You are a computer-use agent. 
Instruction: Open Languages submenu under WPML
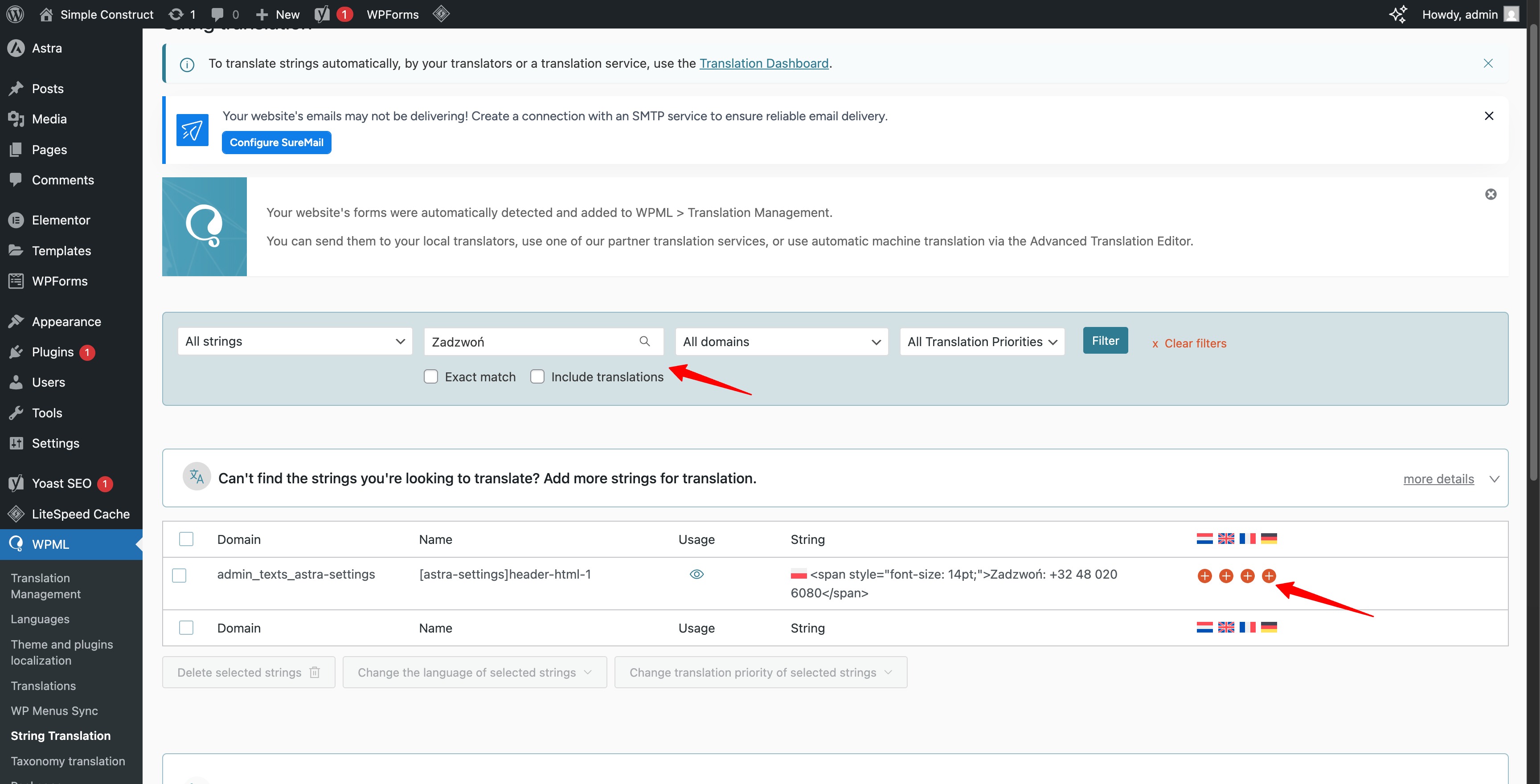40,619
